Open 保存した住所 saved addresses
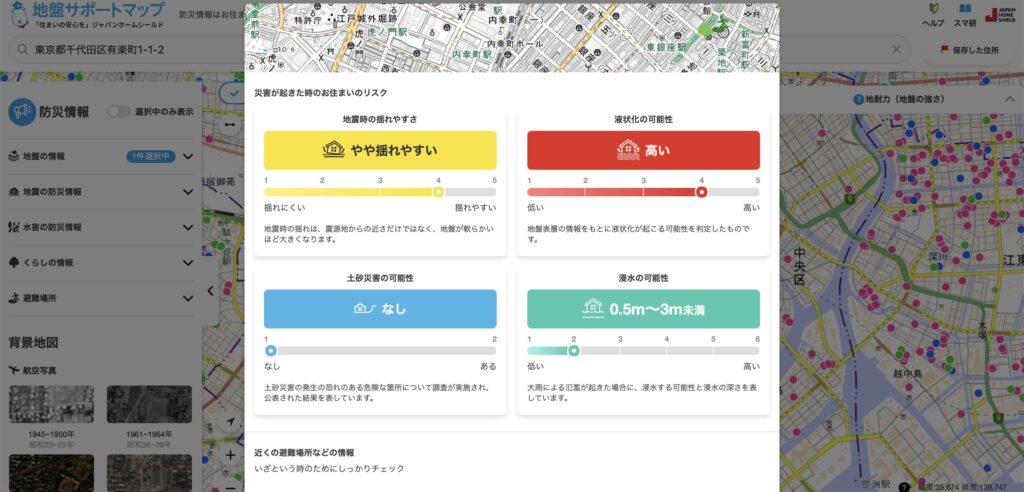 click(x=969, y=50)
